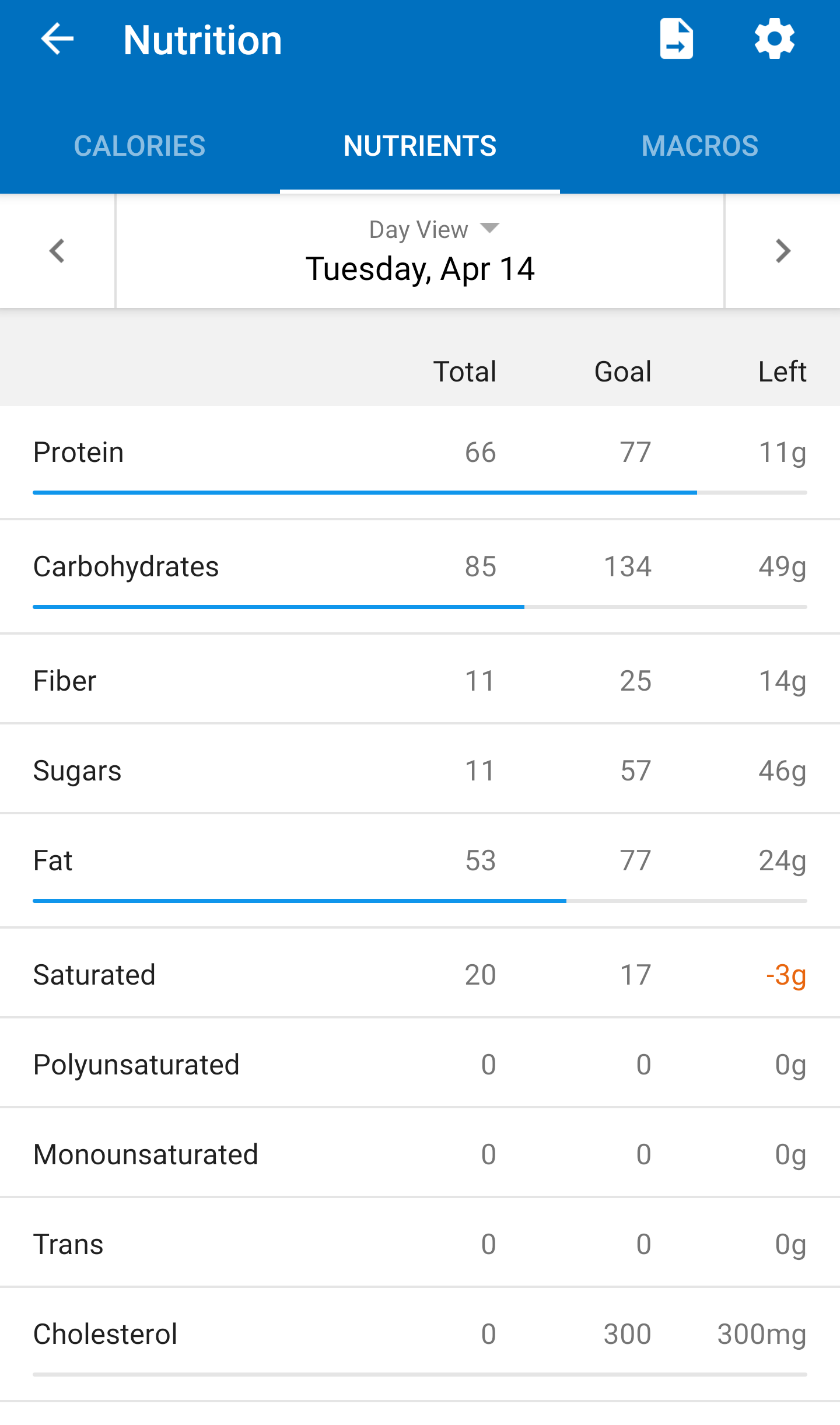Switch to the Calories tab
Image resolution: width=840 pixels, height=1425 pixels.
tap(140, 146)
